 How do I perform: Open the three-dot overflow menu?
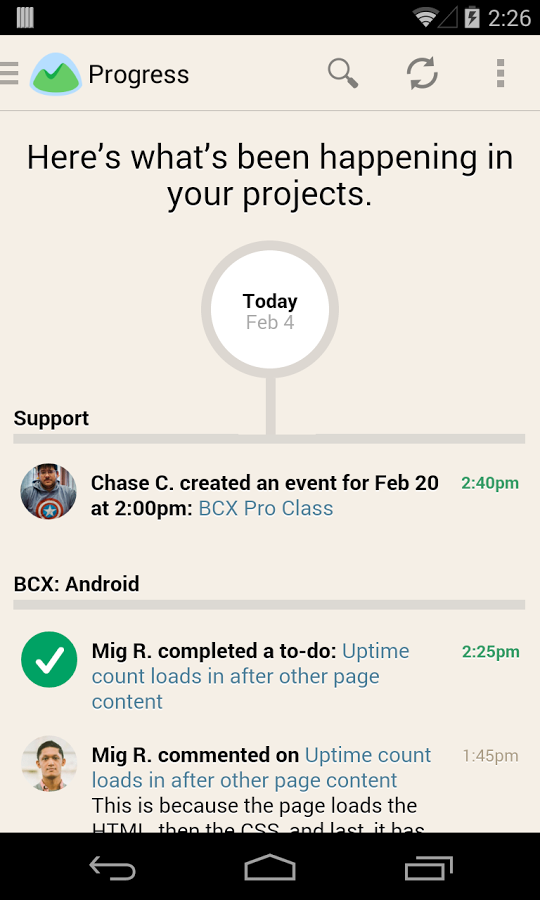(500, 73)
